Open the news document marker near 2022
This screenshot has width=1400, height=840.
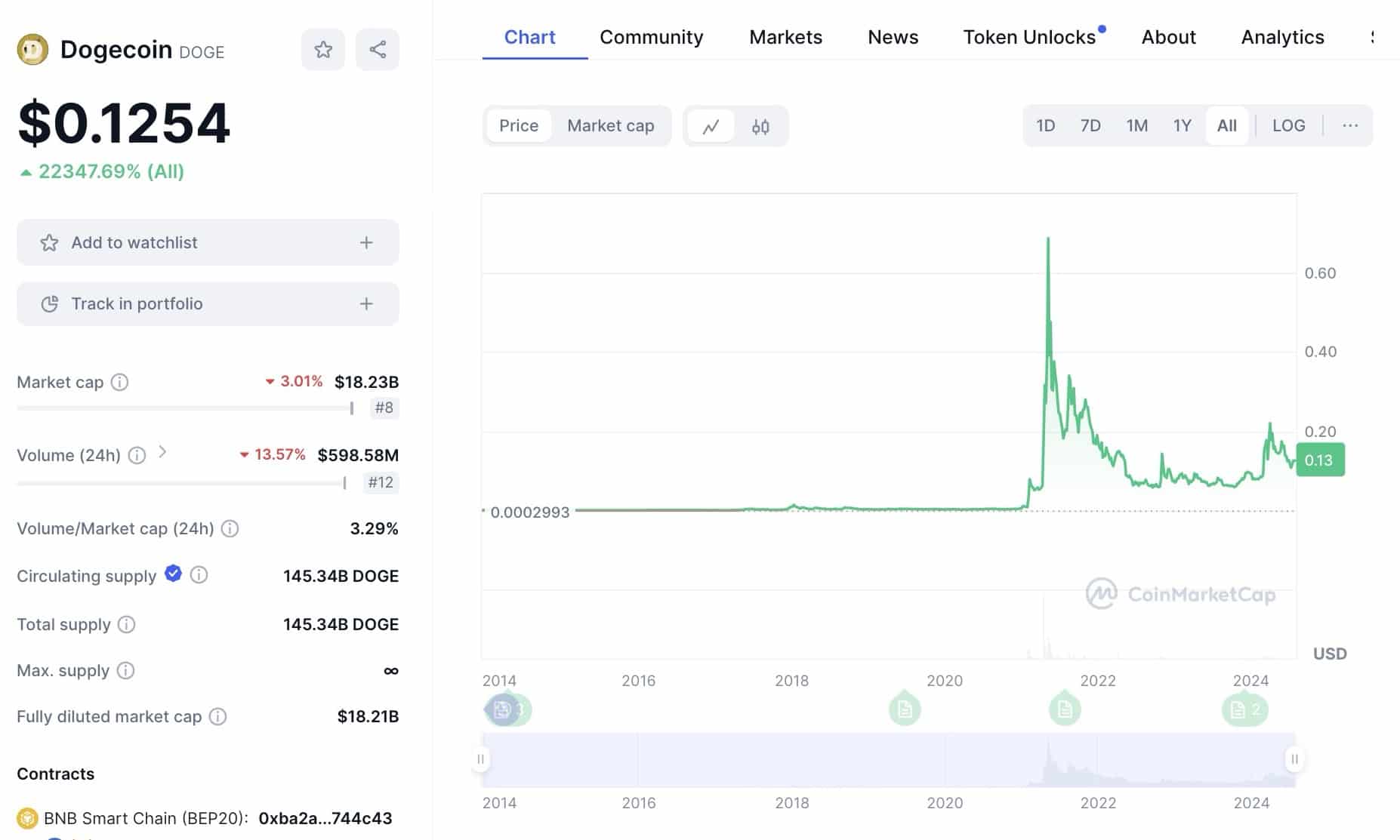1065,708
